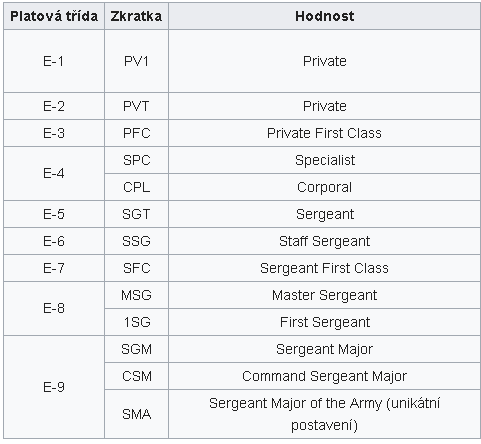Select the E-1 pay grade cell
Viewport: 481px width, 444px height.
tap(54, 61)
